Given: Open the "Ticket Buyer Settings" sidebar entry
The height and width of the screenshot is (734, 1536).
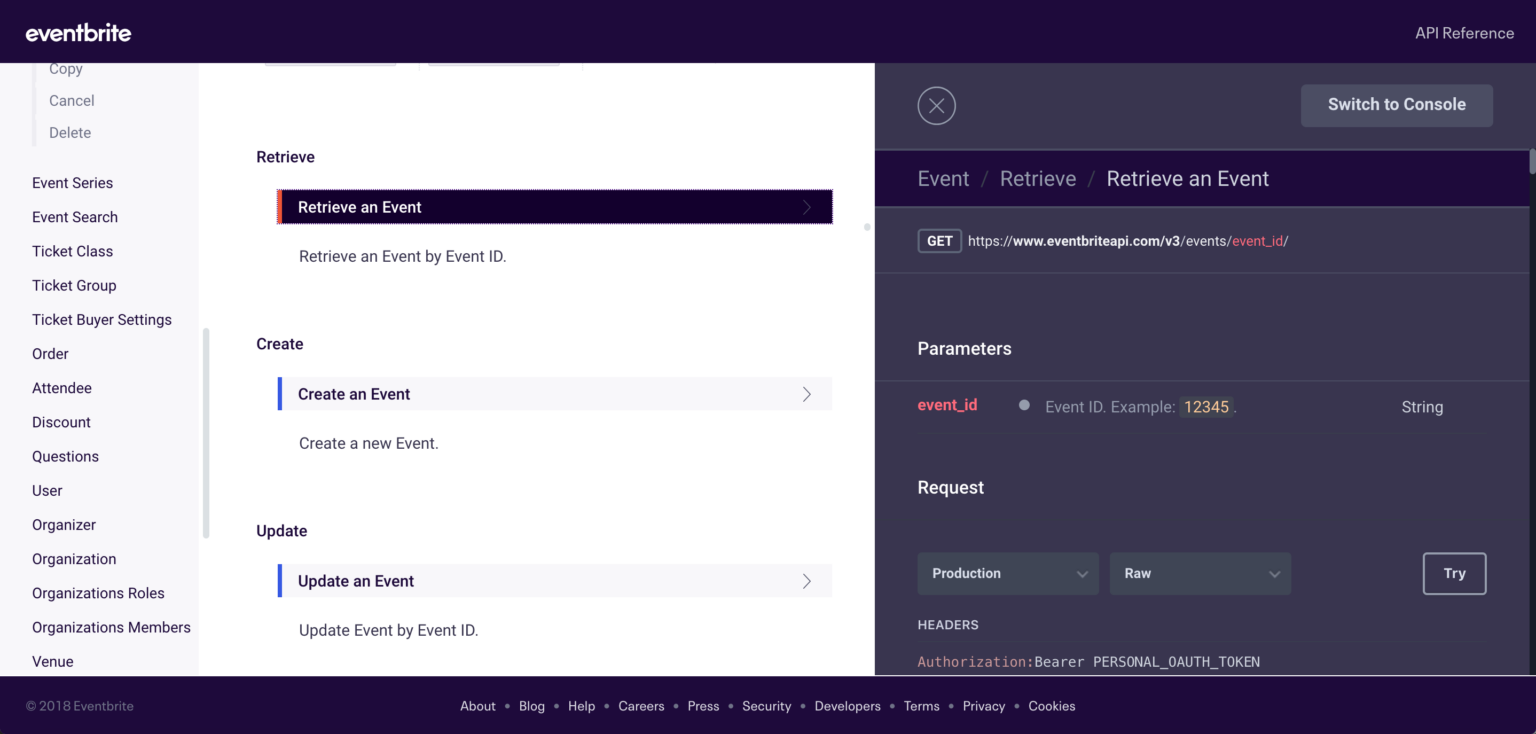Looking at the screenshot, I should [x=101, y=319].
